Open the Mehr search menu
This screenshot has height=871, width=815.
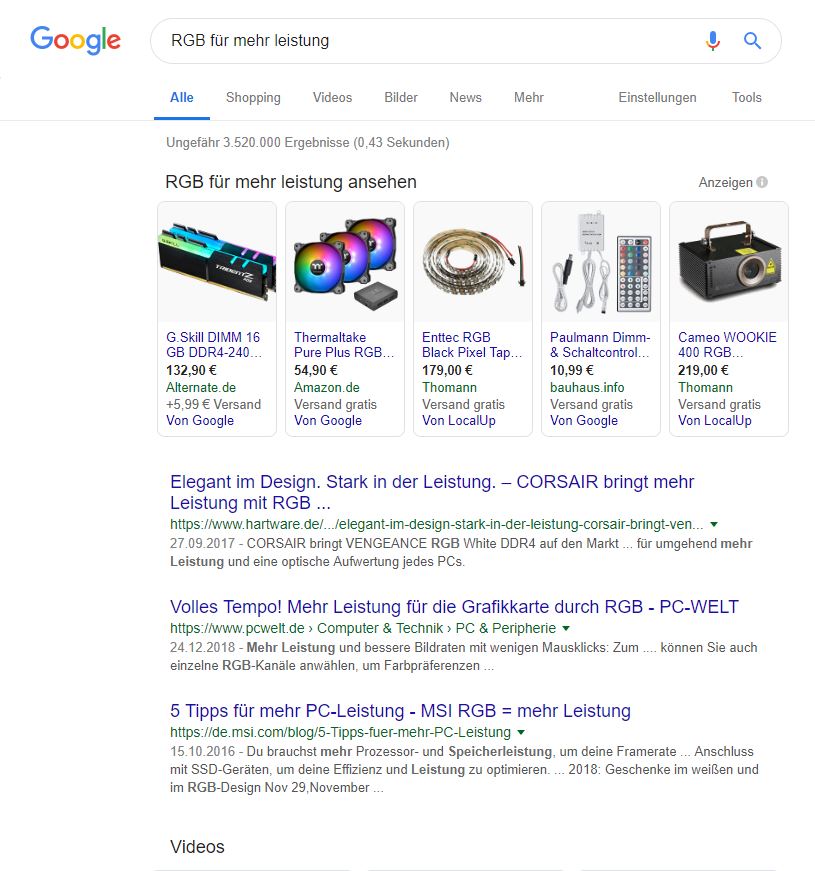[529, 98]
